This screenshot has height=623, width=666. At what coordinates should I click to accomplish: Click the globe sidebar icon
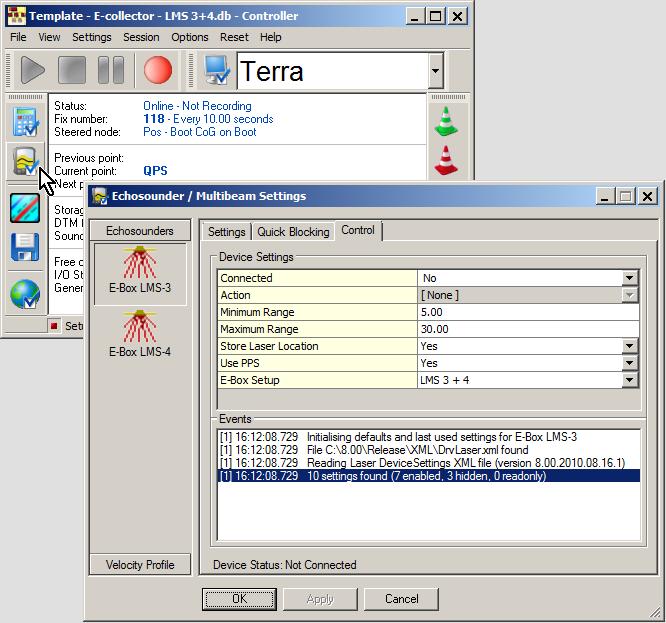24,293
